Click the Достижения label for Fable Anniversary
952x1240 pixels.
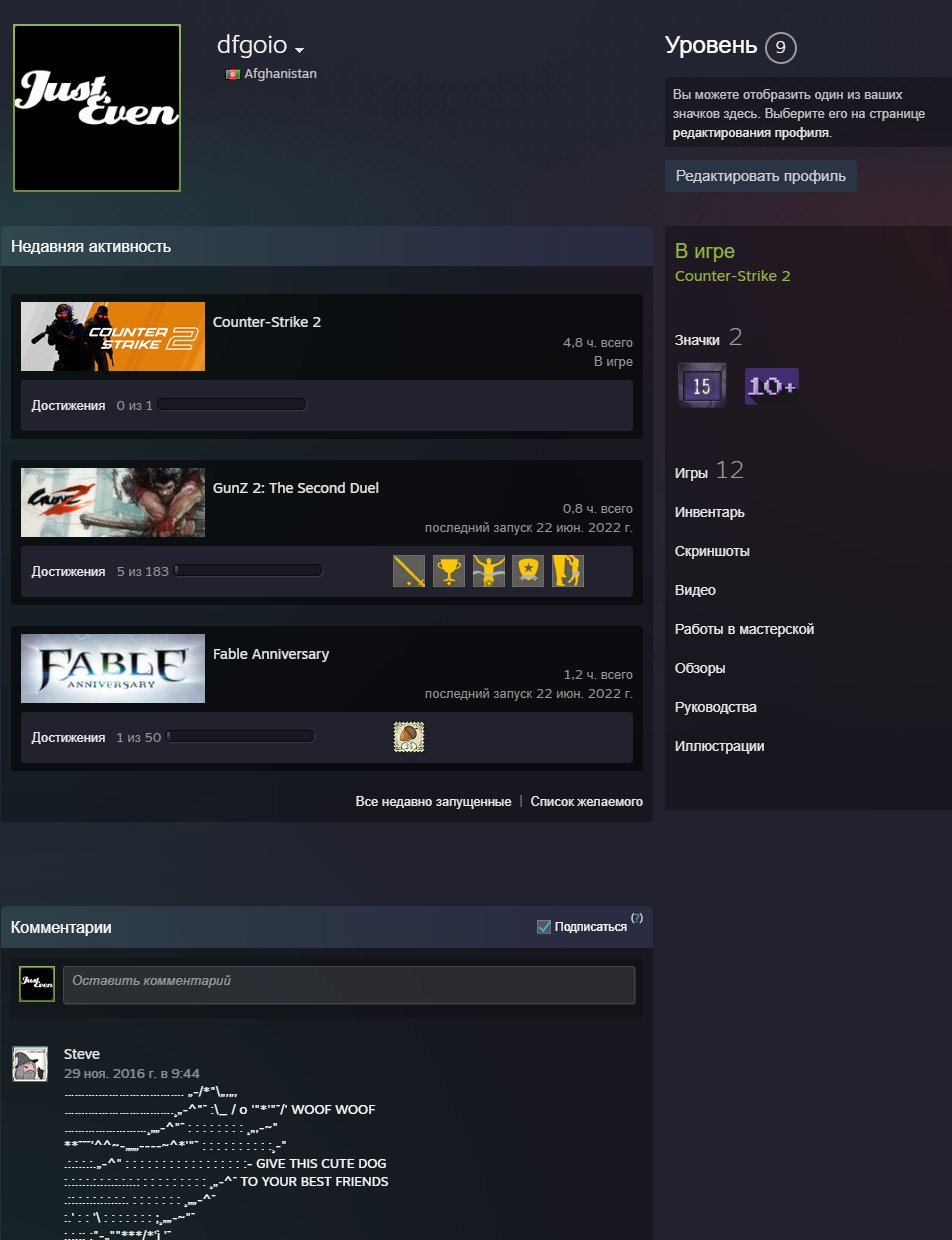point(68,737)
